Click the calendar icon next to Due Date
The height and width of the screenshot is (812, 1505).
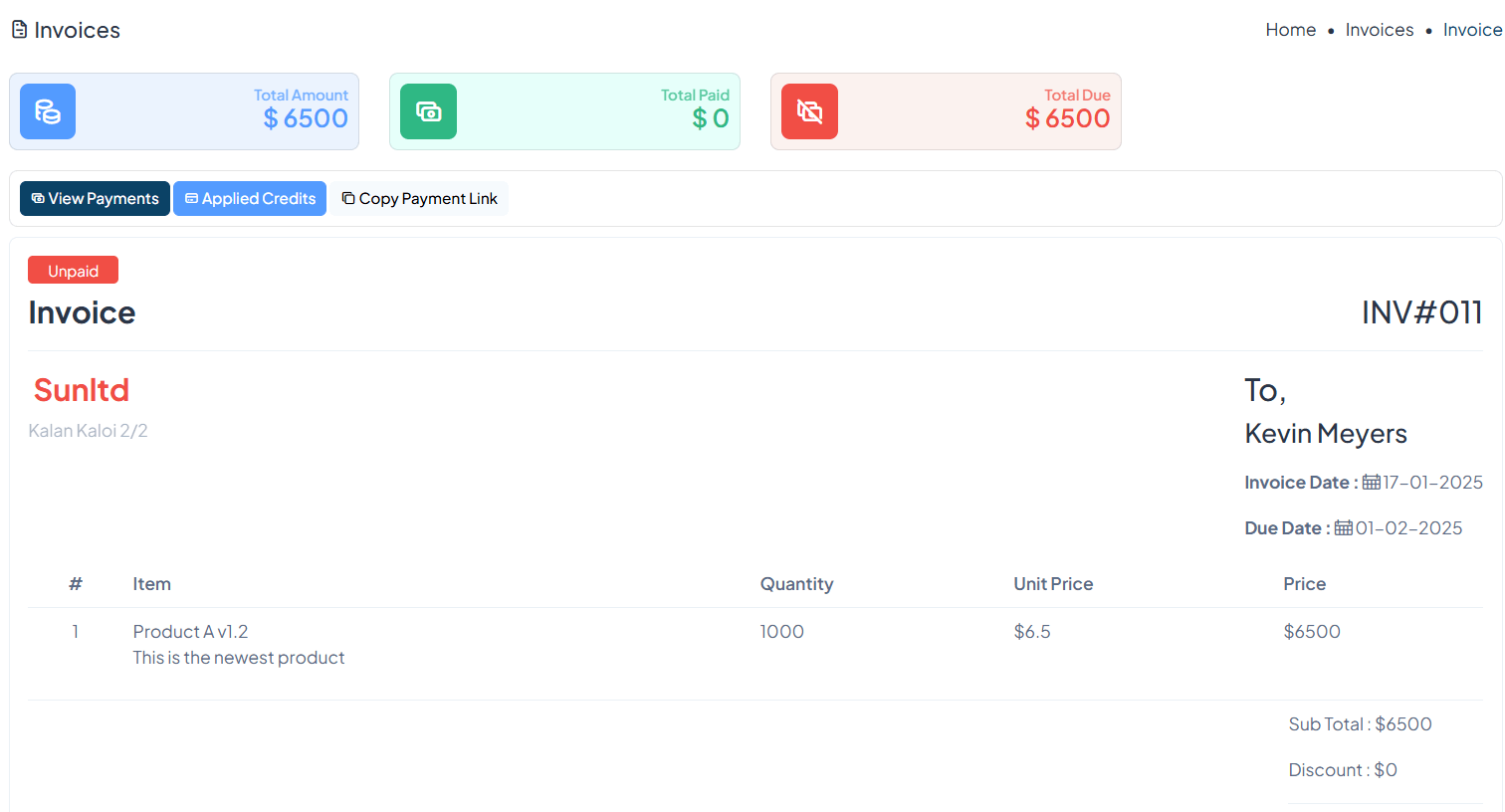click(1343, 528)
